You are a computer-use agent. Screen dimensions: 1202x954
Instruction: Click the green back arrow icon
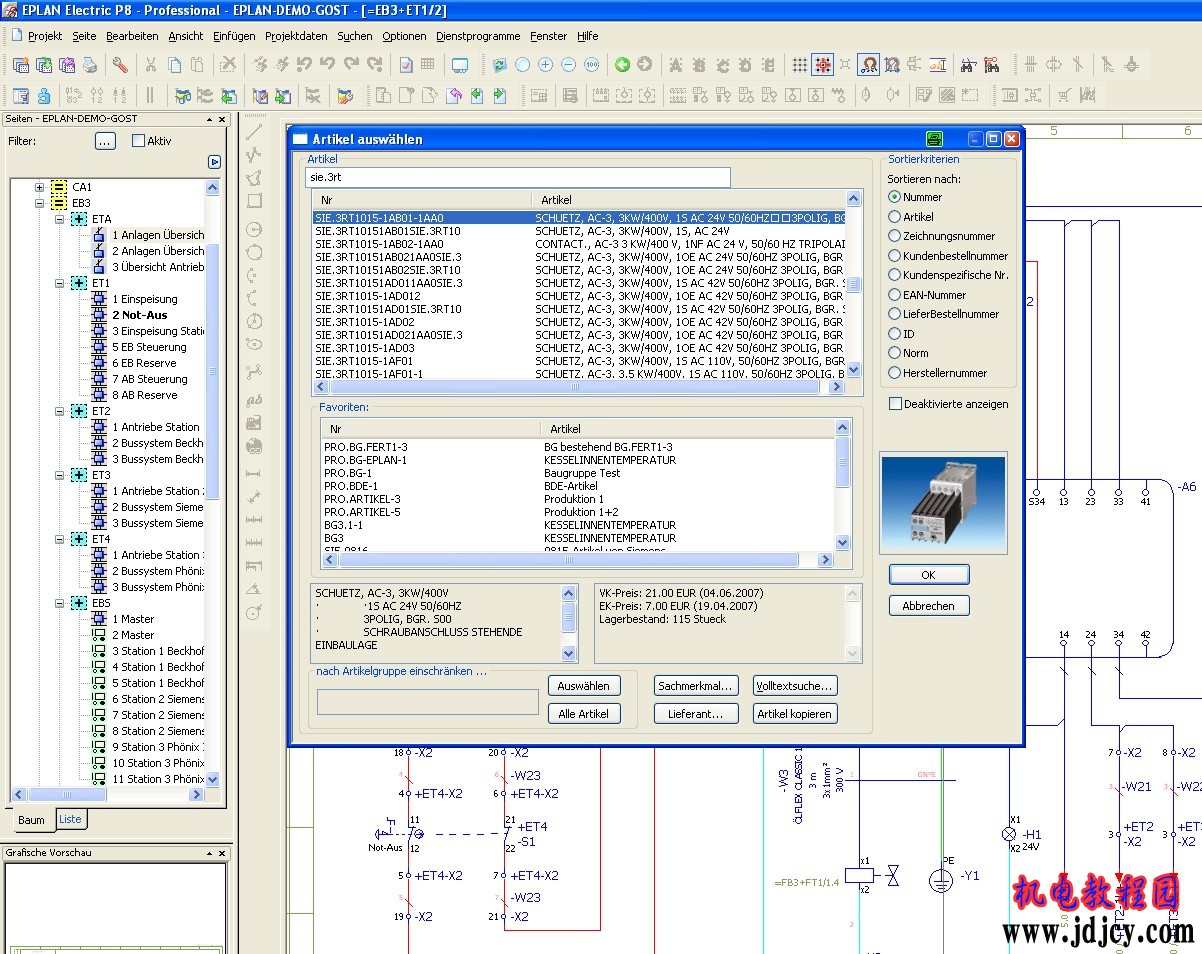pyautogui.click(x=622, y=65)
